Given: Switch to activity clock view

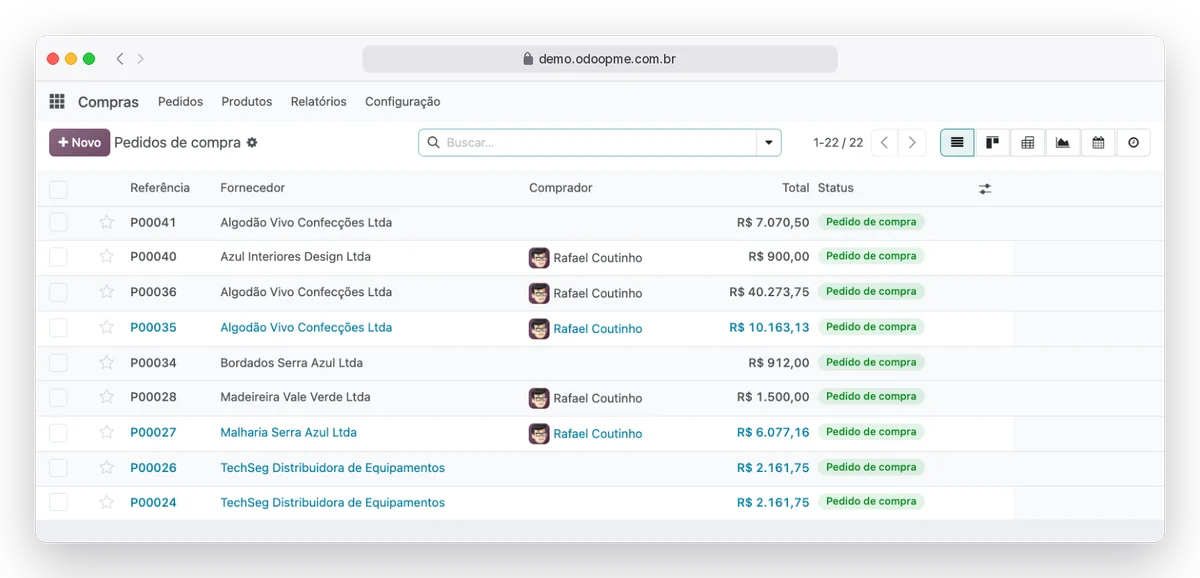Looking at the screenshot, I should pos(1133,143).
